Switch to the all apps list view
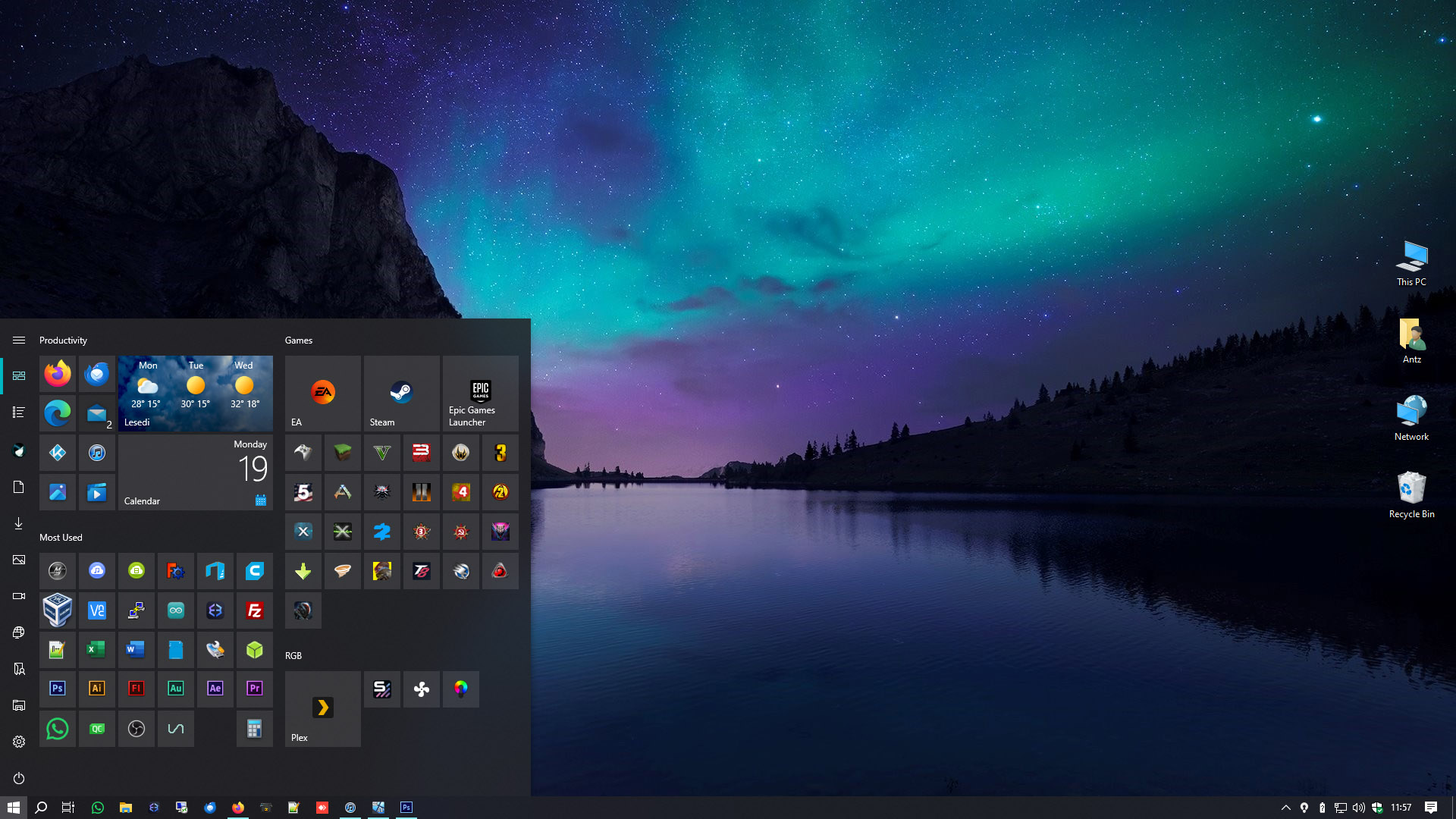Image resolution: width=1456 pixels, height=819 pixels. click(18, 412)
